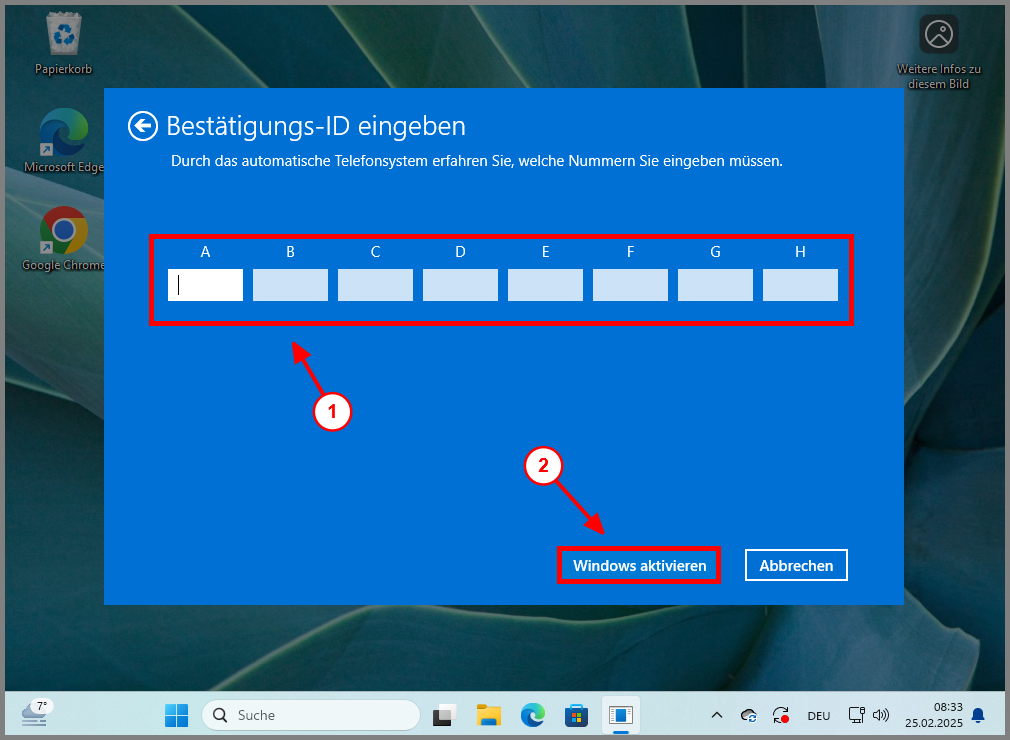This screenshot has width=1010, height=740.
Task: Open the Windows Start menu
Action: [x=176, y=715]
